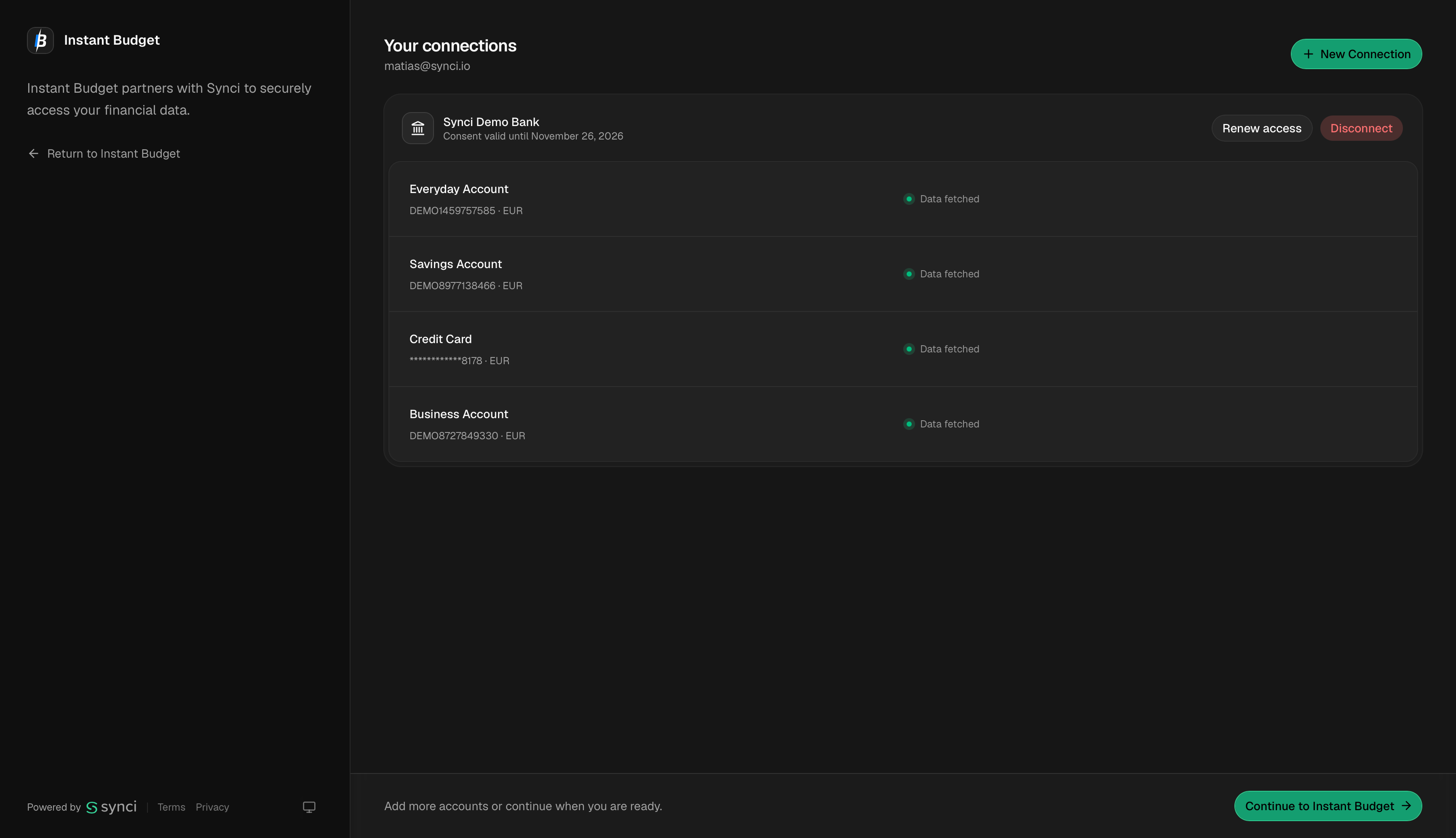Click the Add more accounts footer message
1456x838 pixels.
(x=523, y=806)
